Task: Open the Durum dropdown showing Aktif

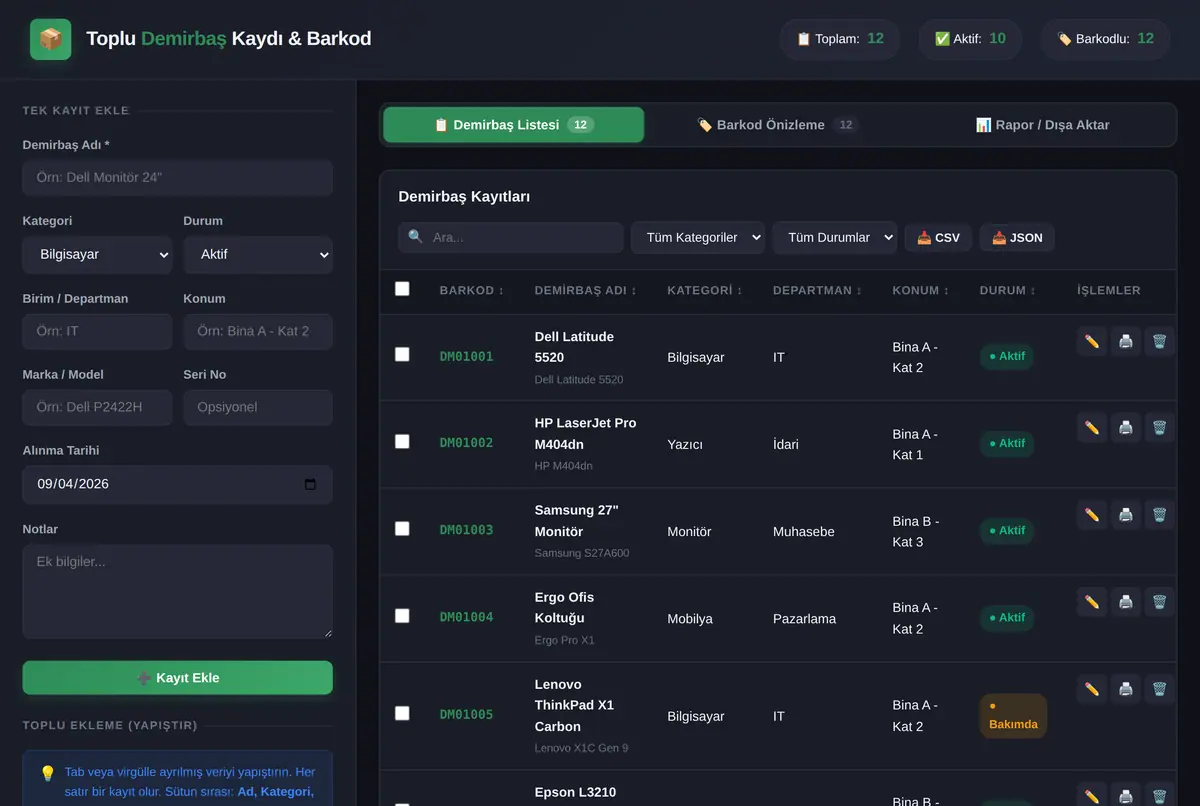Action: pyautogui.click(x=258, y=255)
